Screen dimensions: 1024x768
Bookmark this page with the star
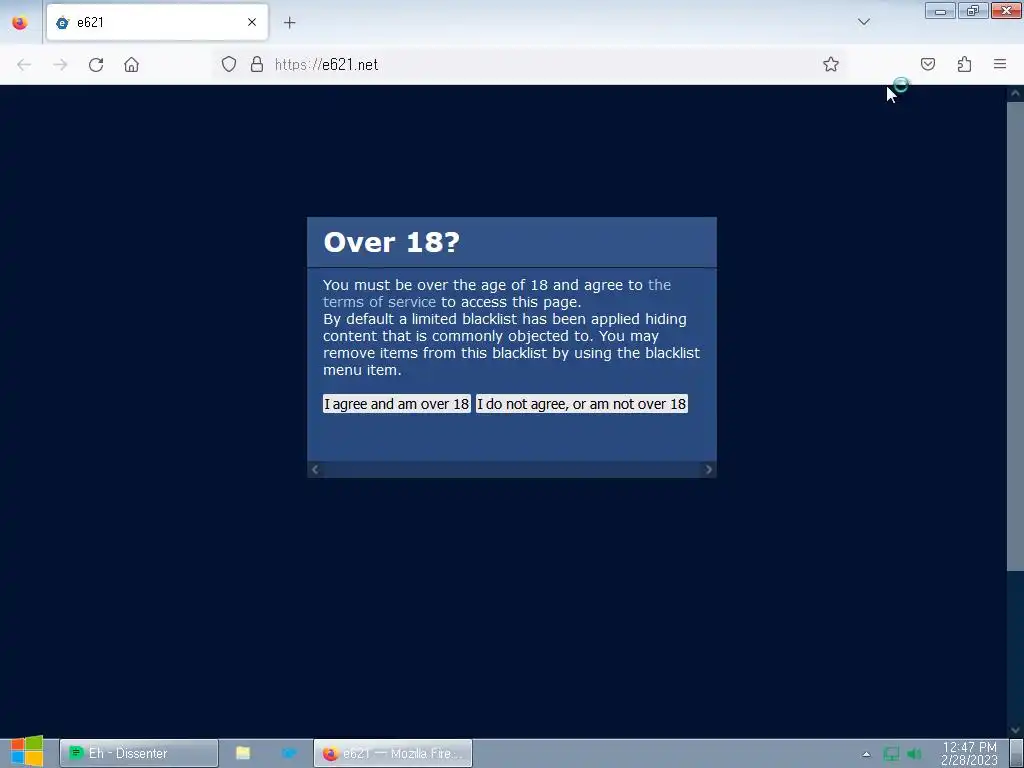(x=831, y=64)
